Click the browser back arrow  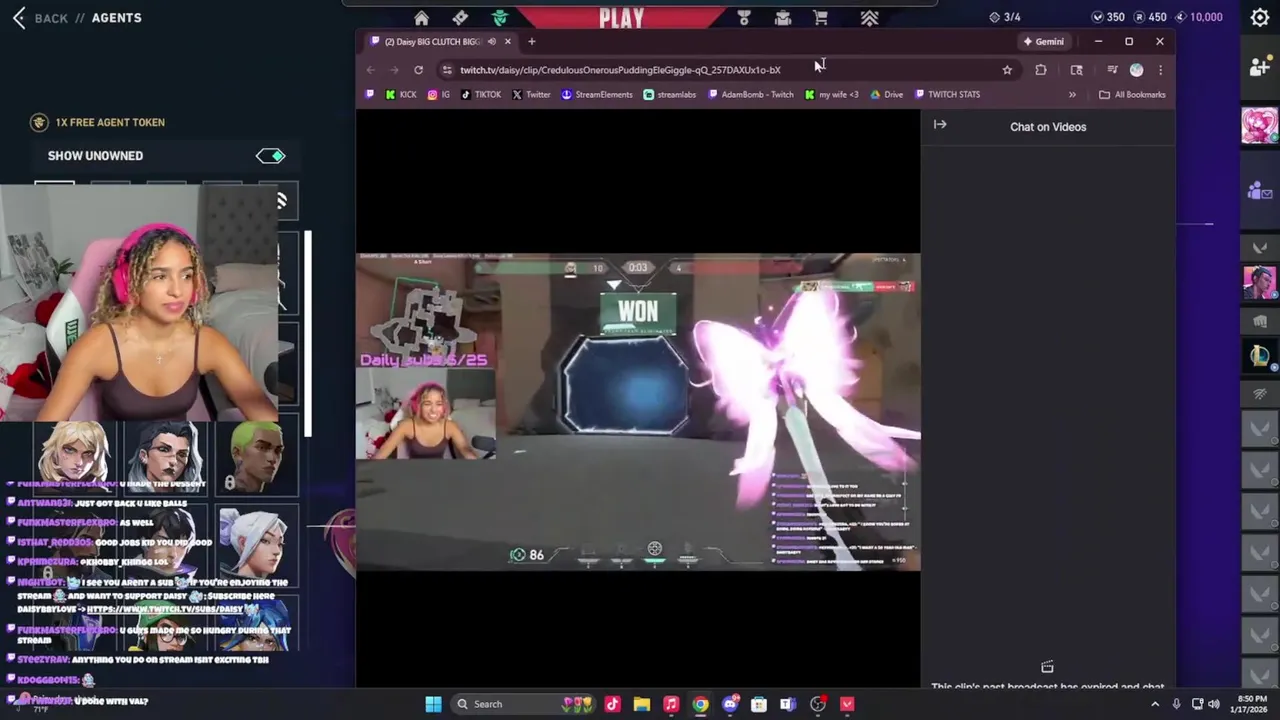point(370,70)
